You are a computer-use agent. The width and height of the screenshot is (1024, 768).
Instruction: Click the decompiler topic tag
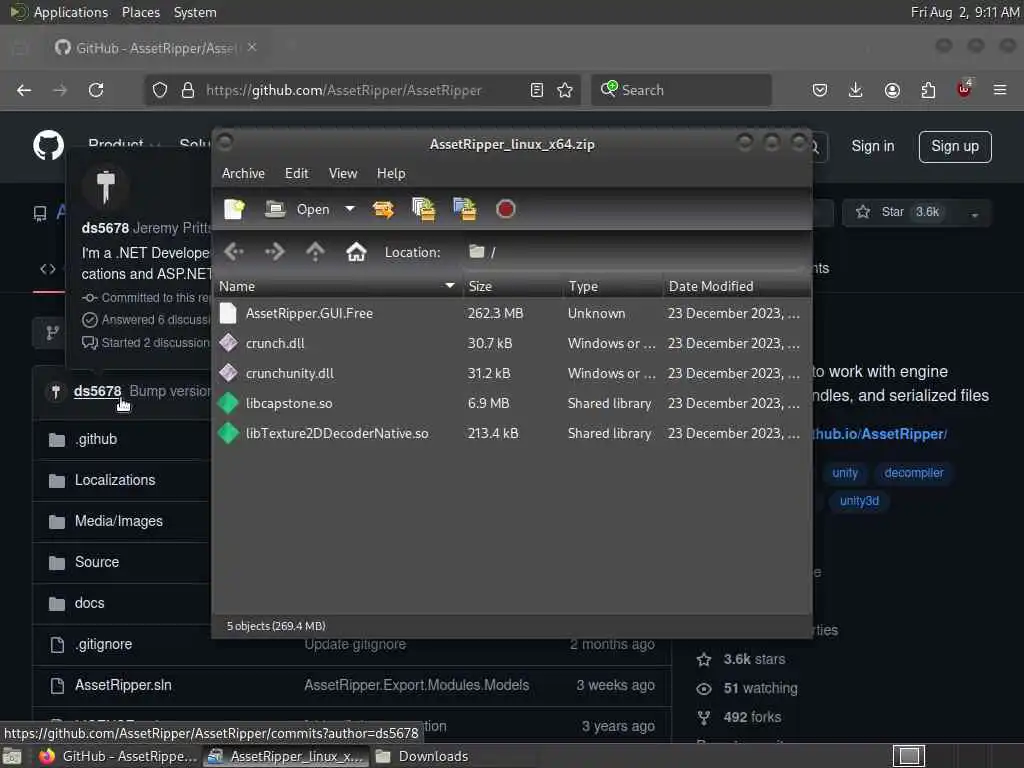click(x=914, y=473)
